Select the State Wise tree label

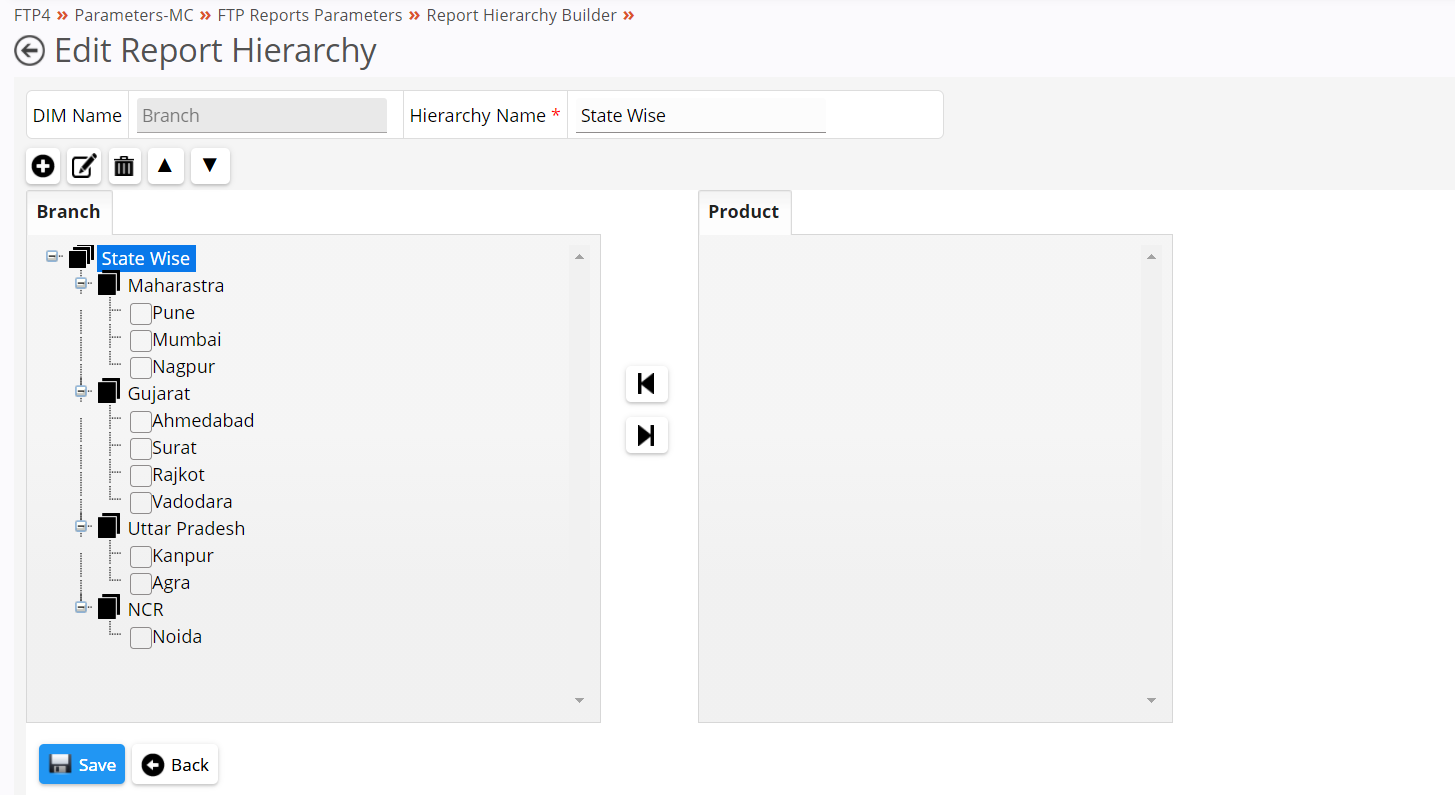[x=146, y=258]
